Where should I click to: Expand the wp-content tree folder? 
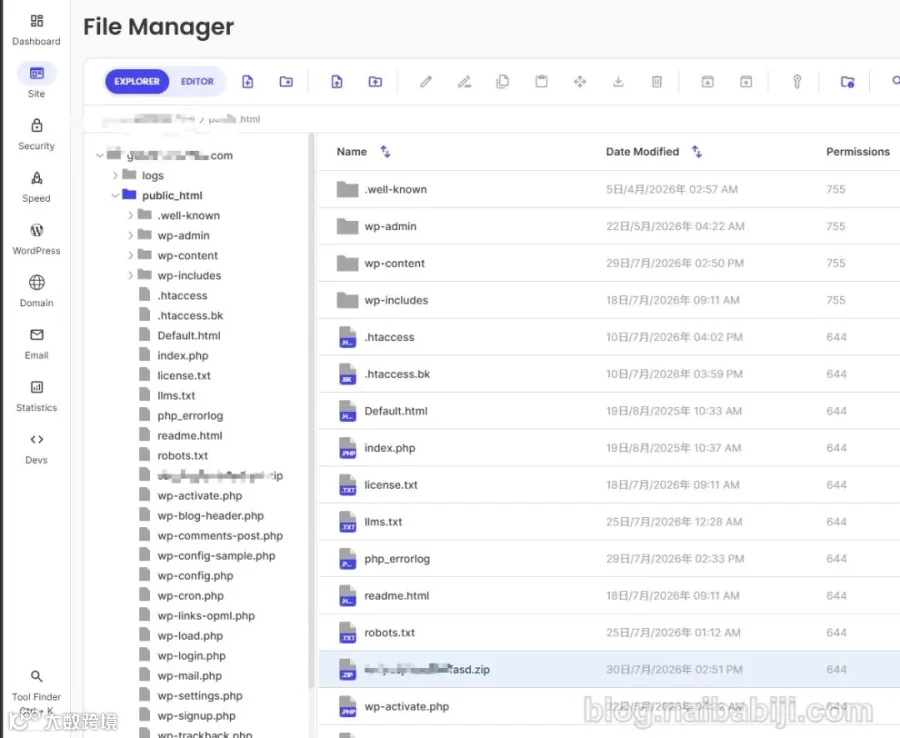pyautogui.click(x=130, y=255)
